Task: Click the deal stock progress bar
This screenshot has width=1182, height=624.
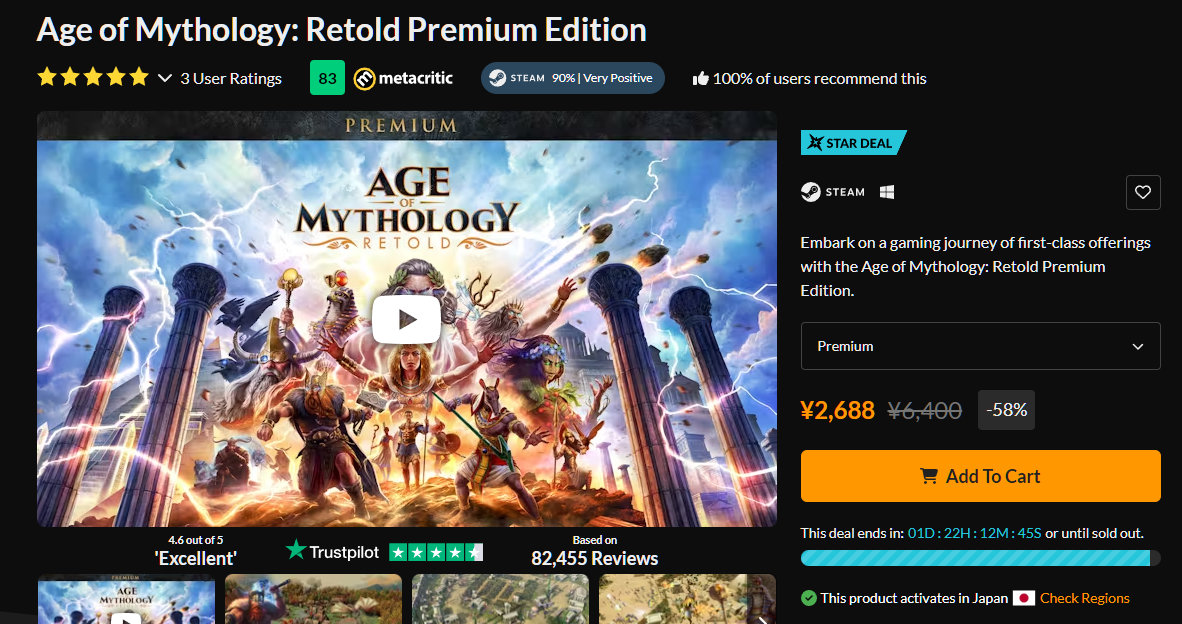Action: point(980,558)
